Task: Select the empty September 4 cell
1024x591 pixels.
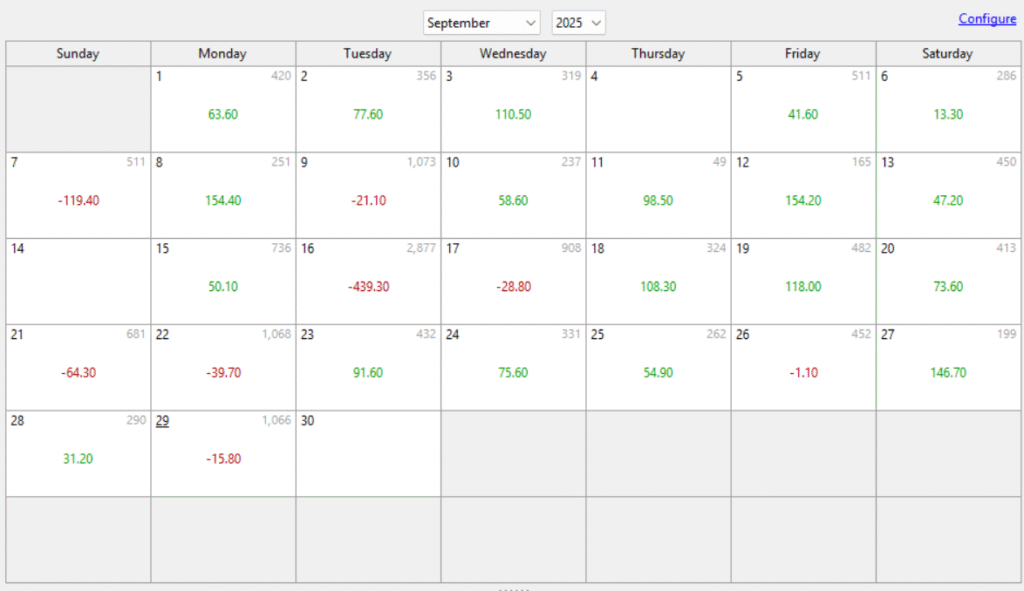Action: coord(658,109)
